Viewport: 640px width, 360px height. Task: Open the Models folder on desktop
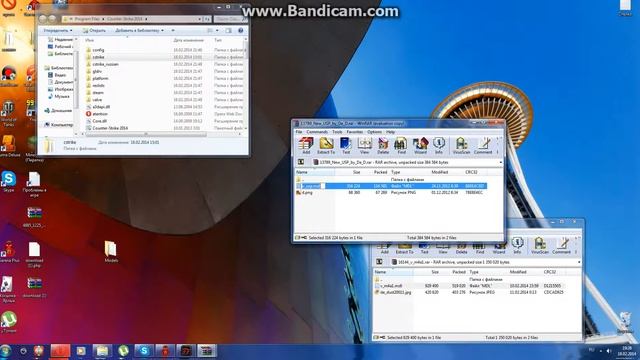[111, 251]
